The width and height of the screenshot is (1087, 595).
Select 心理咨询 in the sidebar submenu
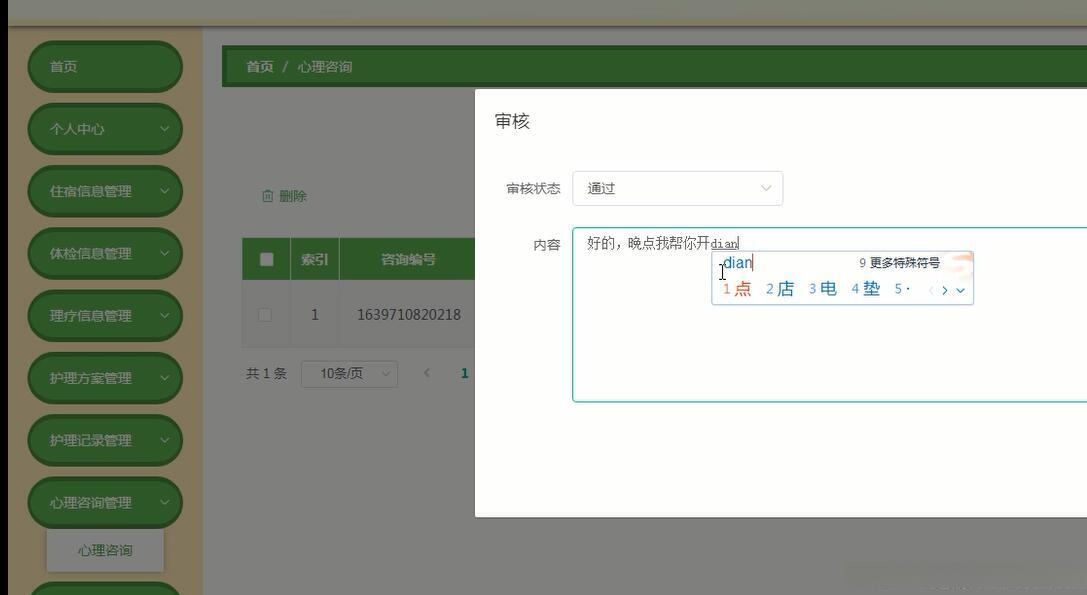tap(105, 550)
